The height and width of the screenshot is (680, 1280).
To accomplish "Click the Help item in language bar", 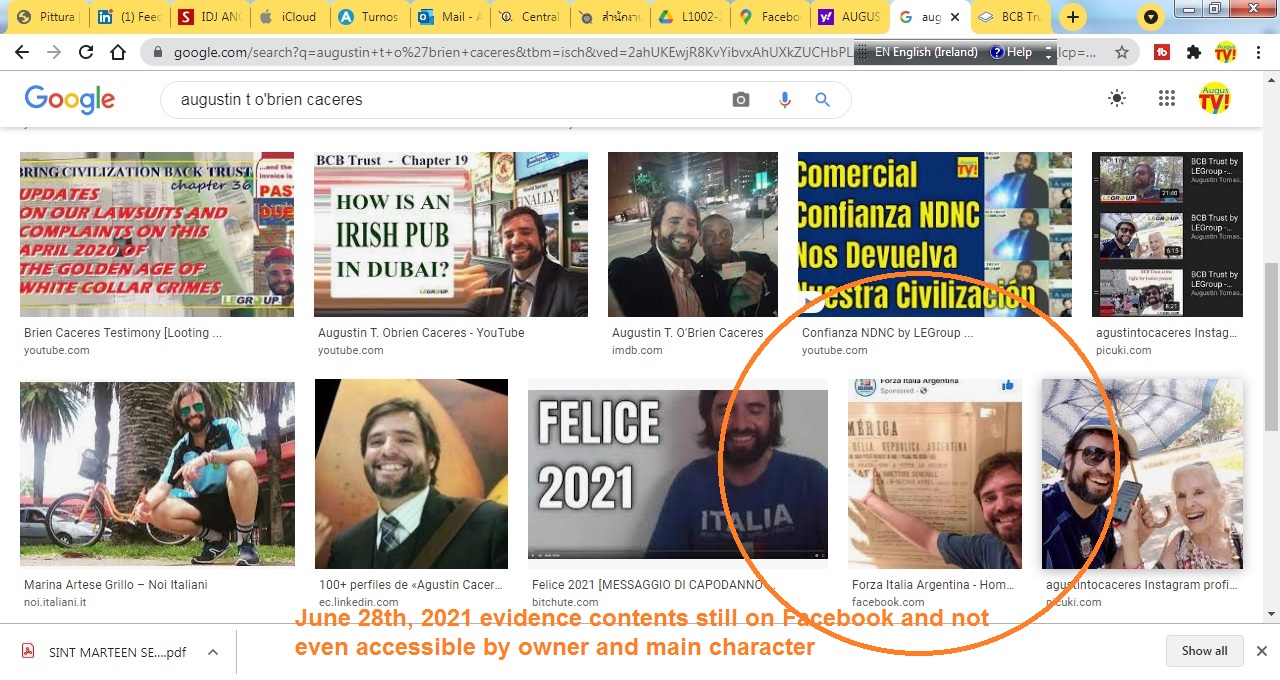I will (x=1011, y=52).
